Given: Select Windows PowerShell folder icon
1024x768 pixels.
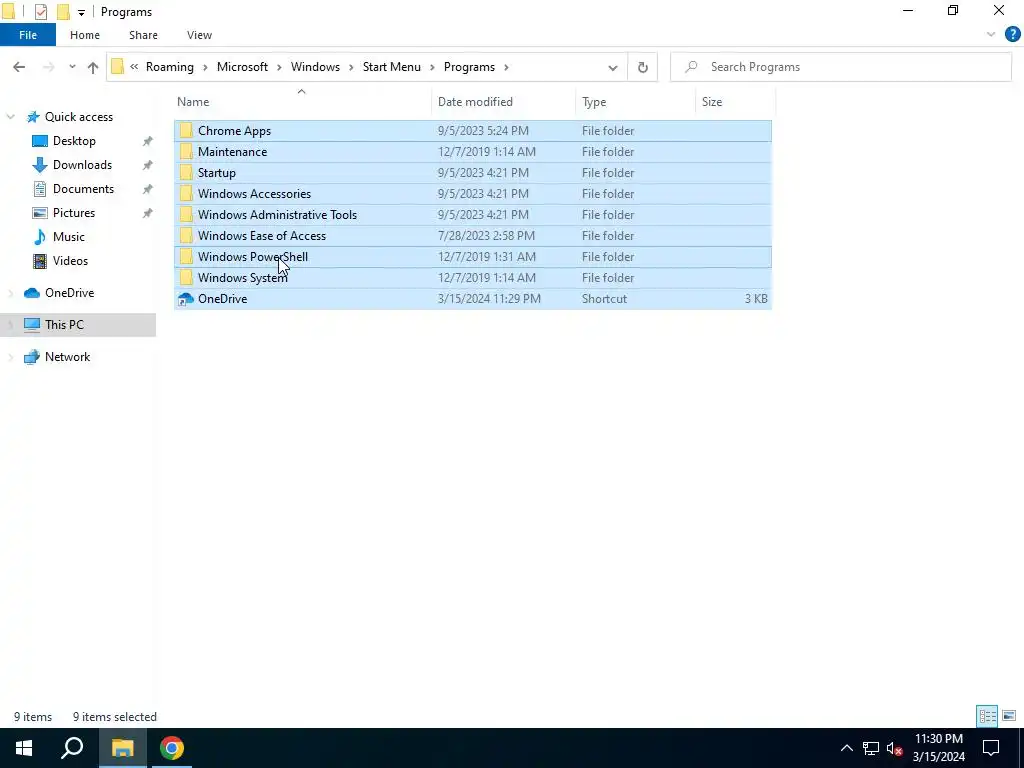Looking at the screenshot, I should click(186, 257).
